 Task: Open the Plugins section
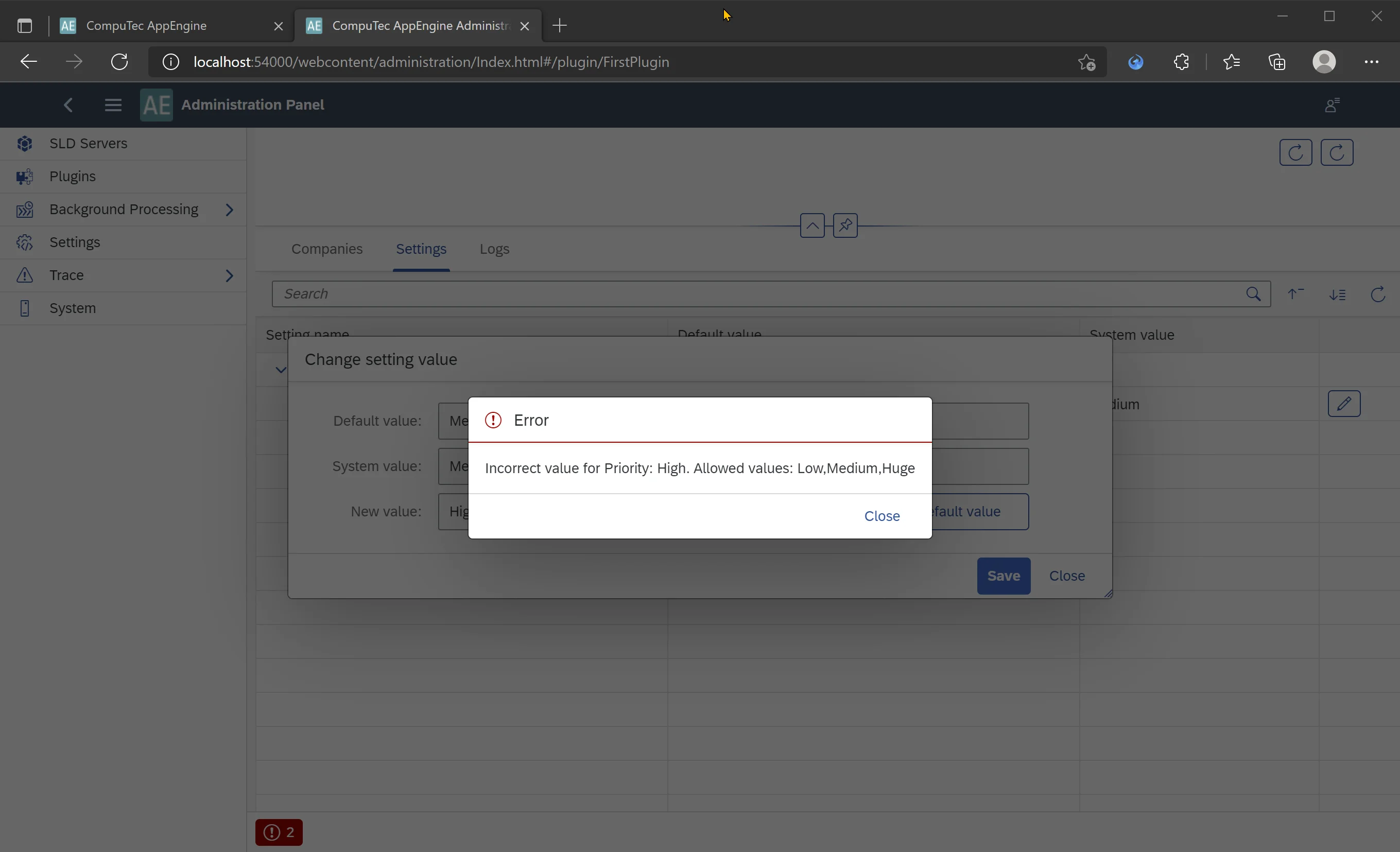coord(72,176)
